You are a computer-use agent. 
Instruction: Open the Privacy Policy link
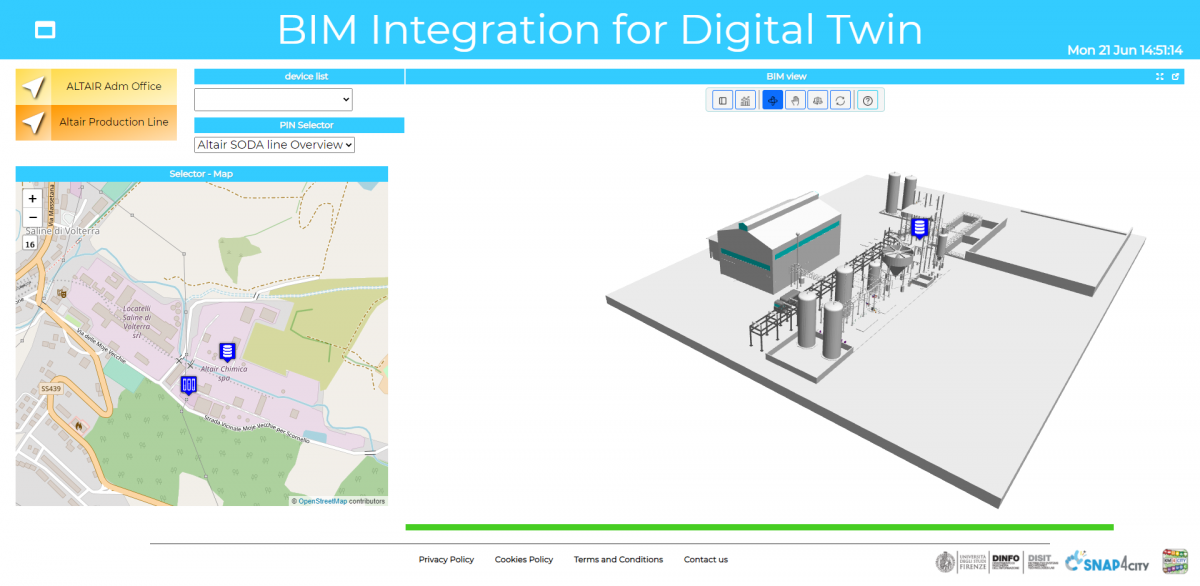[446, 560]
